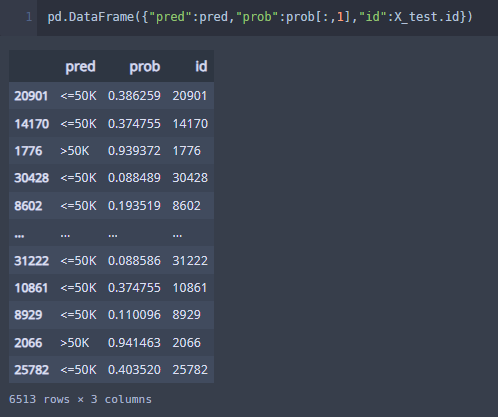Click the 'prob' column header
The height and width of the screenshot is (417, 498).
(145, 67)
